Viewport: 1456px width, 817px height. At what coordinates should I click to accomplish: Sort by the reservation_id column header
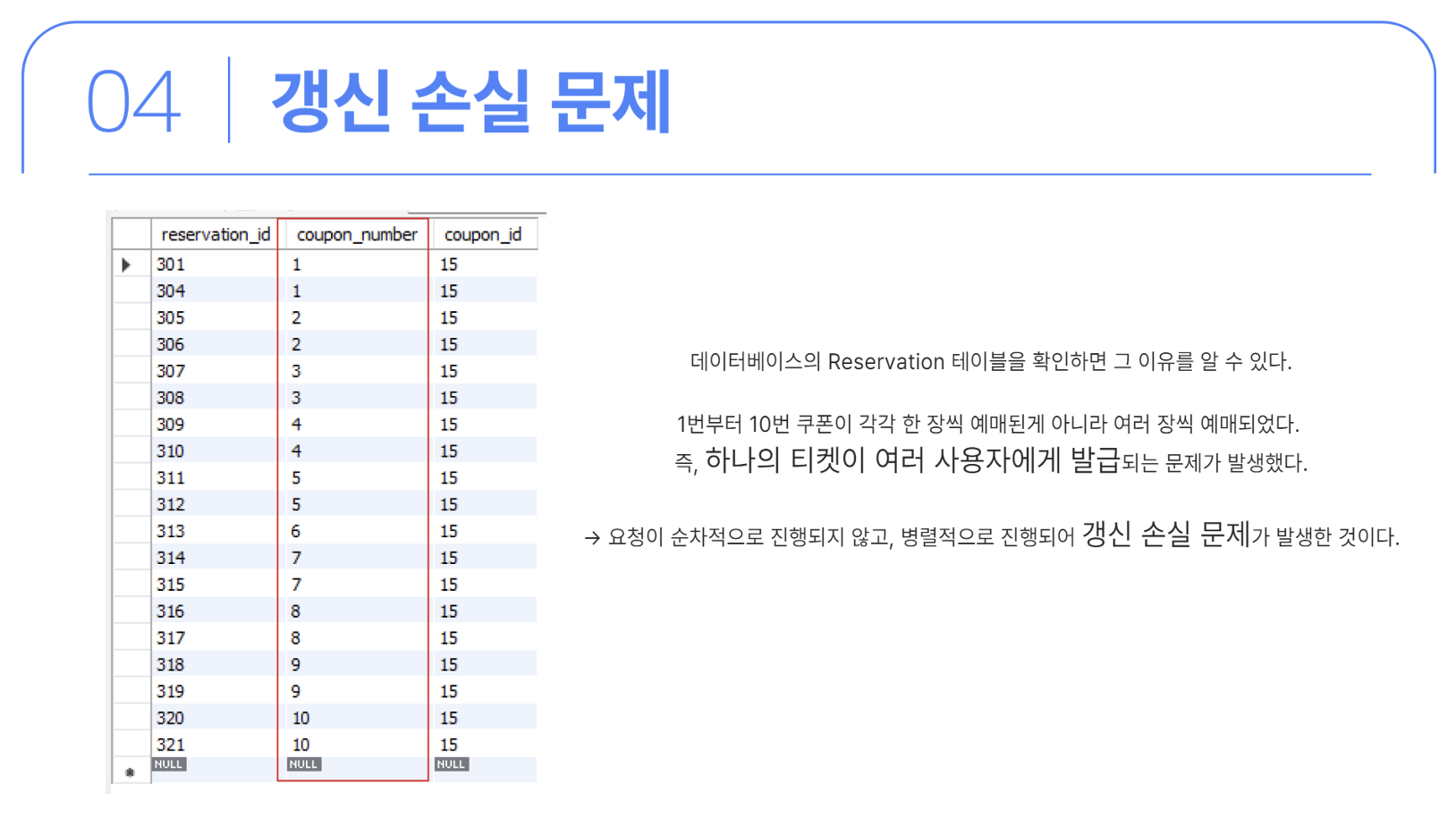(x=215, y=234)
